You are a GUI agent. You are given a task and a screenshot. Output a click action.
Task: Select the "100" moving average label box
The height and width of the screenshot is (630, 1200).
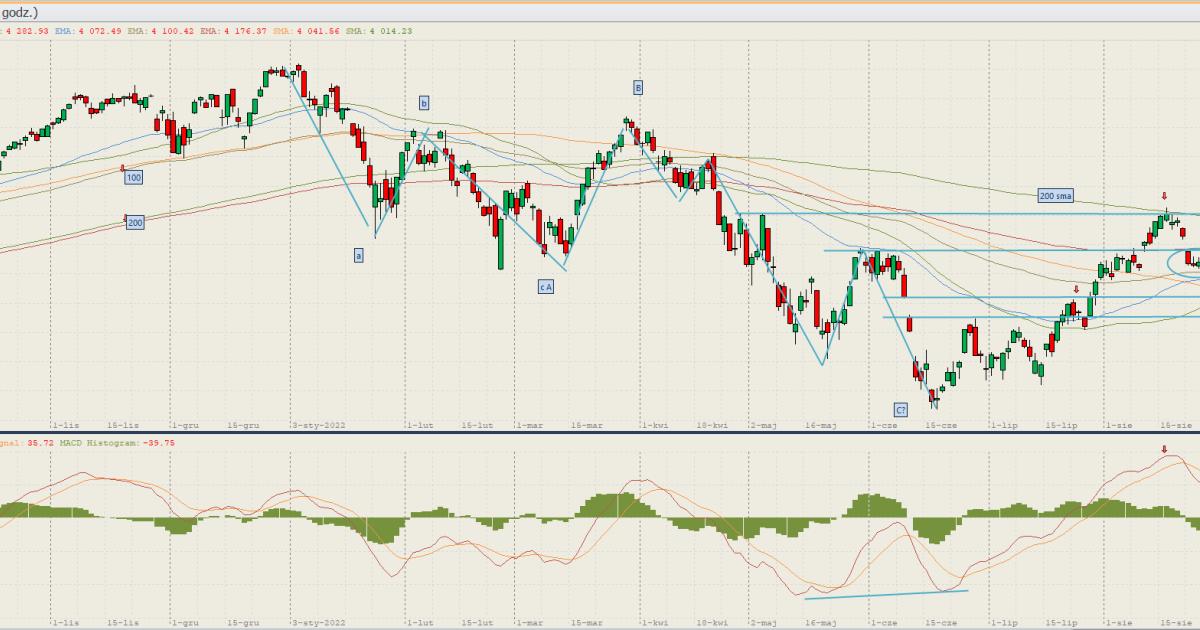pos(133,177)
